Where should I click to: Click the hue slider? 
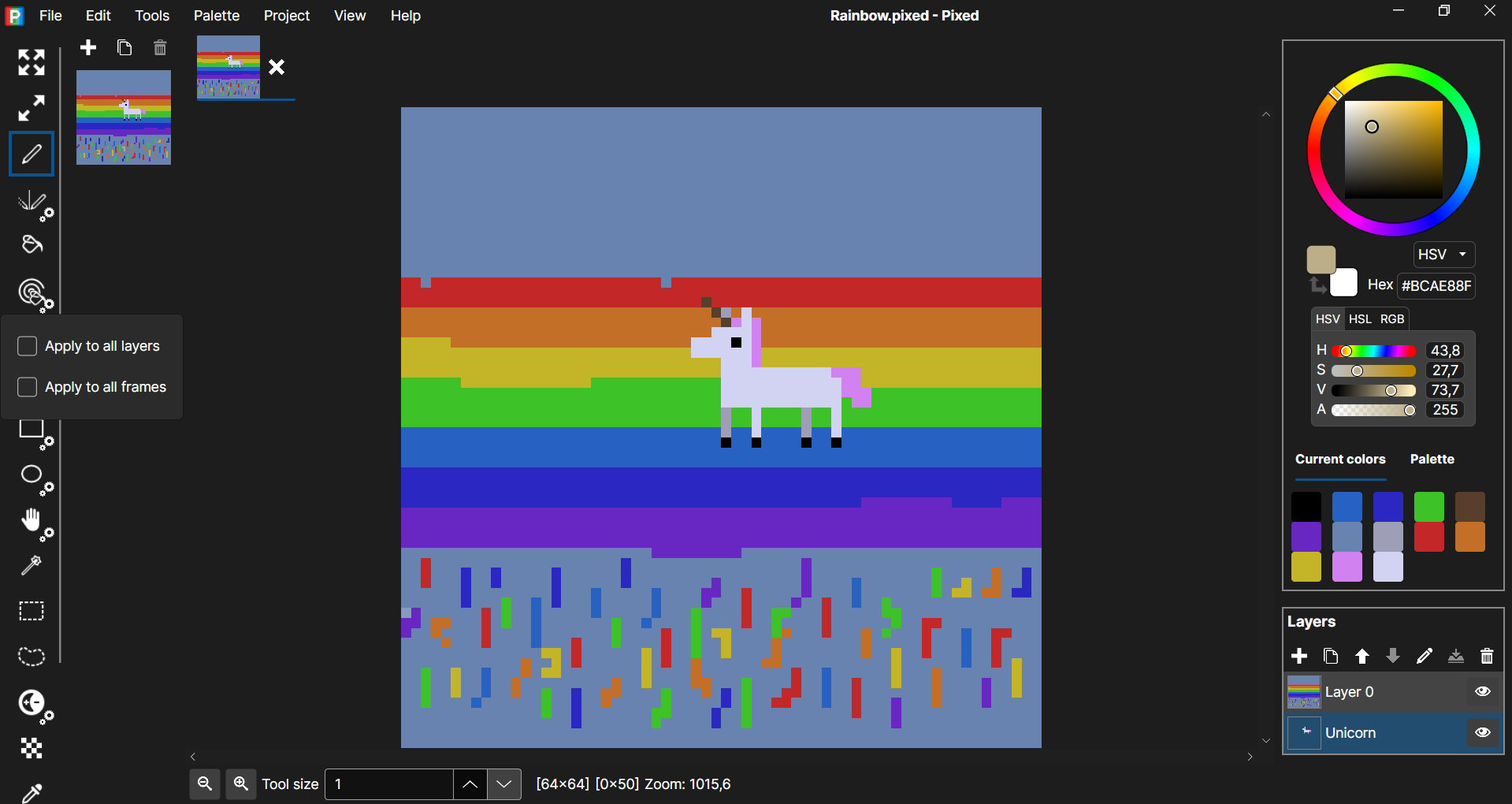[x=1373, y=351]
